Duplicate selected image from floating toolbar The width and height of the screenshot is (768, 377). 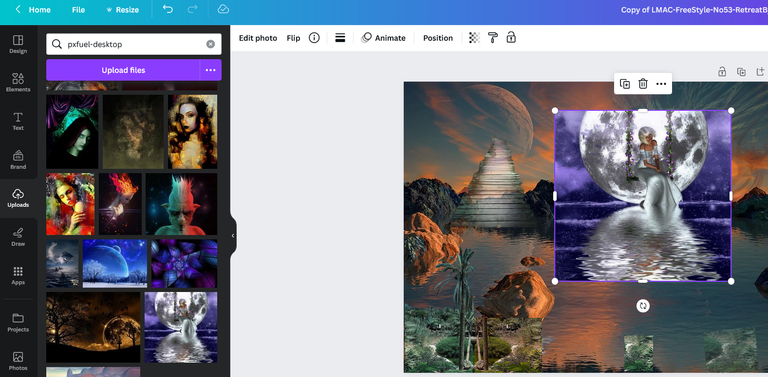pyautogui.click(x=625, y=84)
